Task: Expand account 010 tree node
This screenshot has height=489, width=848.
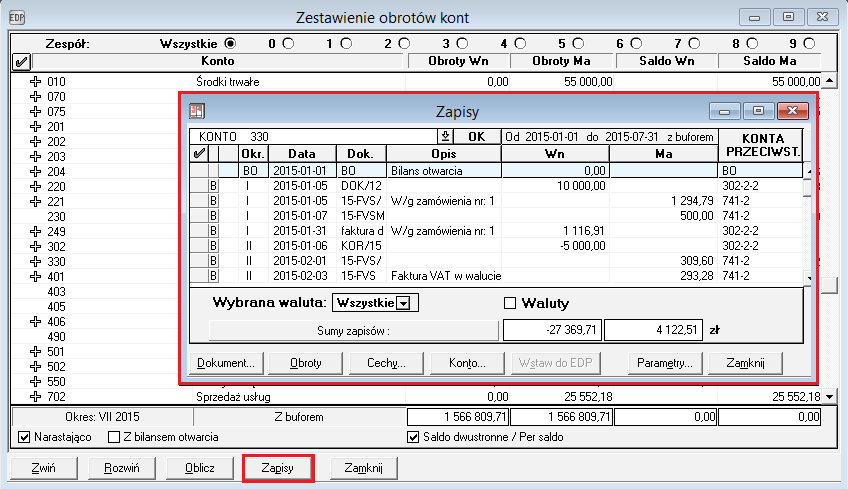Action: [36, 81]
